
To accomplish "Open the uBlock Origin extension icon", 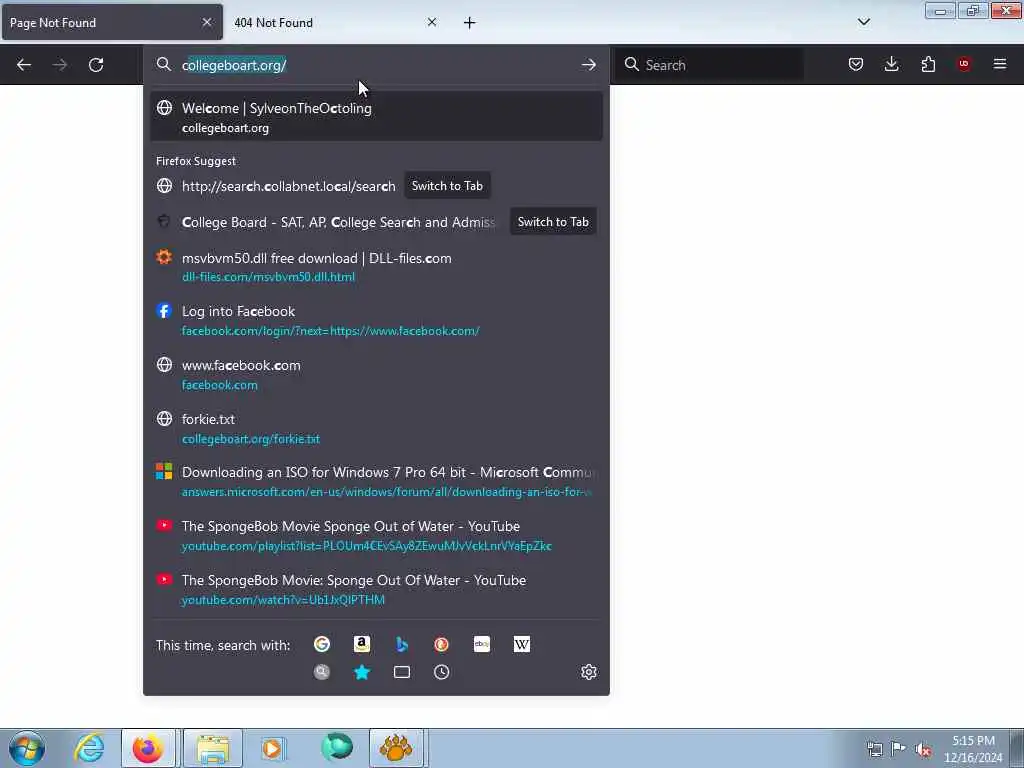I will (964, 64).
